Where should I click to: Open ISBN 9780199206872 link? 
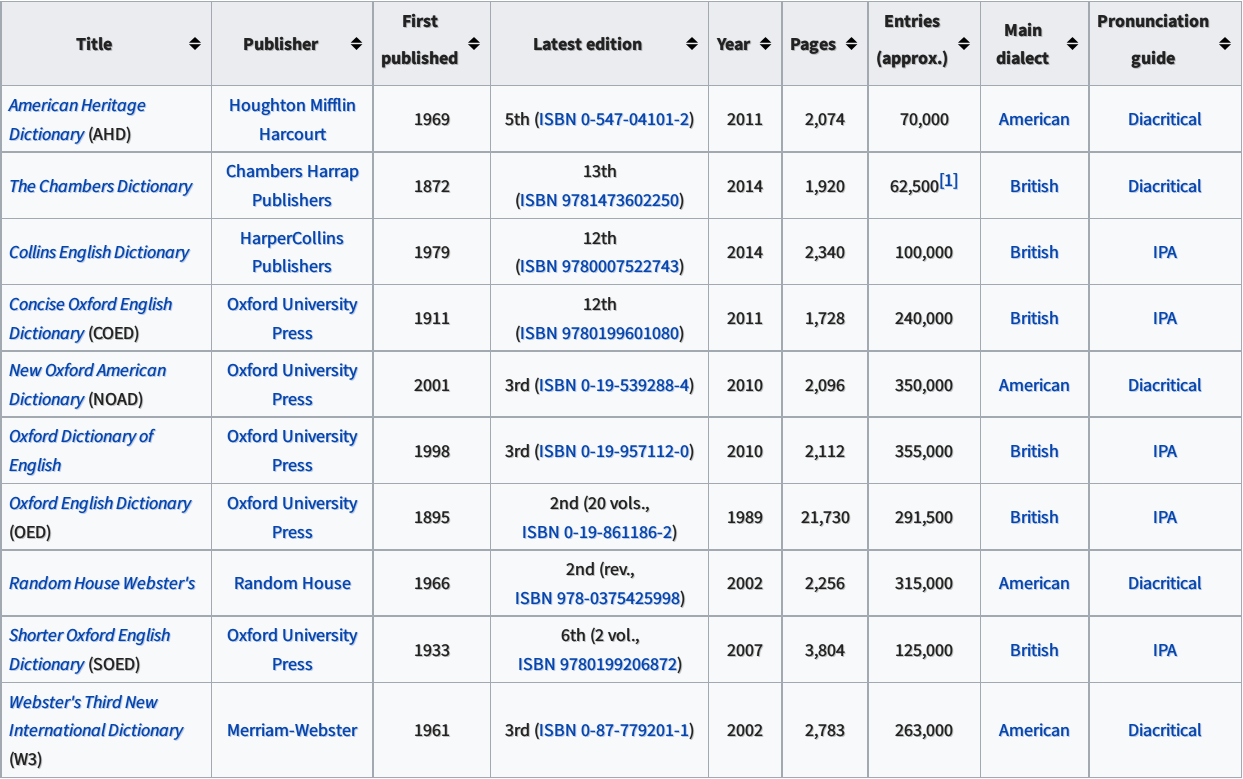(x=598, y=664)
